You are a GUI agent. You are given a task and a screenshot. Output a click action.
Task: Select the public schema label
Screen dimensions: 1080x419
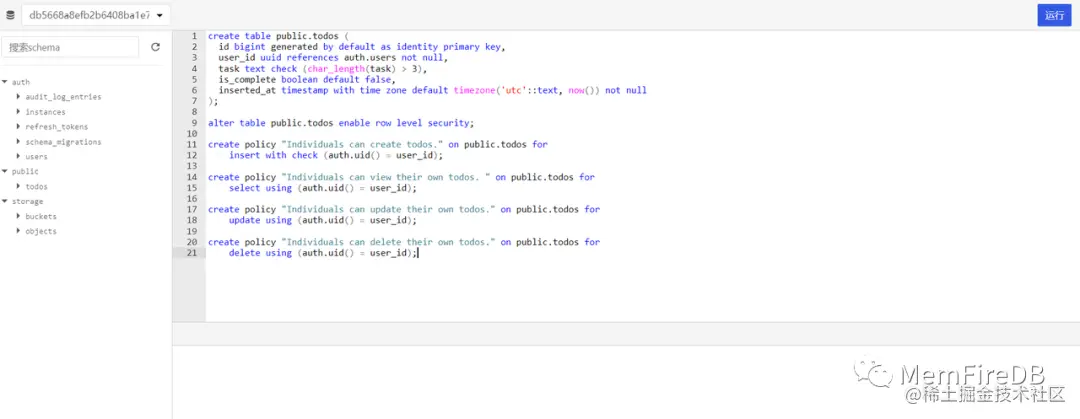click(25, 172)
